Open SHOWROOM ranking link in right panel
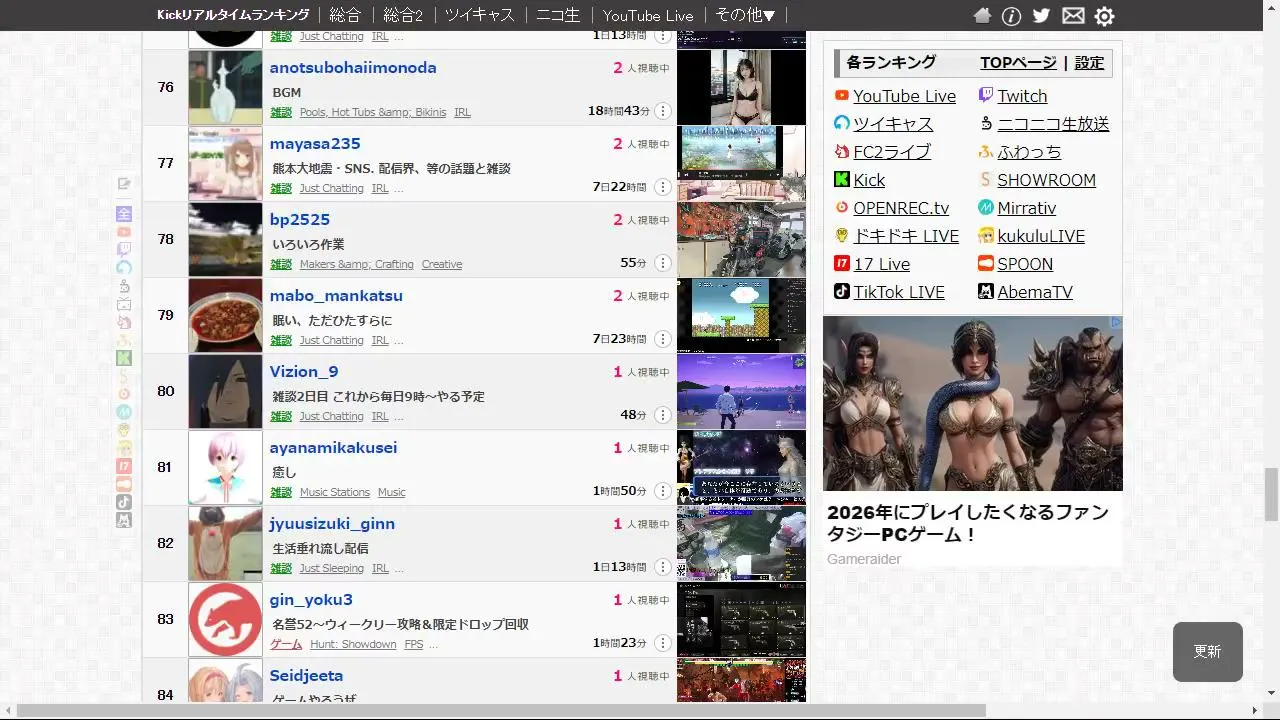1280x720 pixels. (1046, 180)
